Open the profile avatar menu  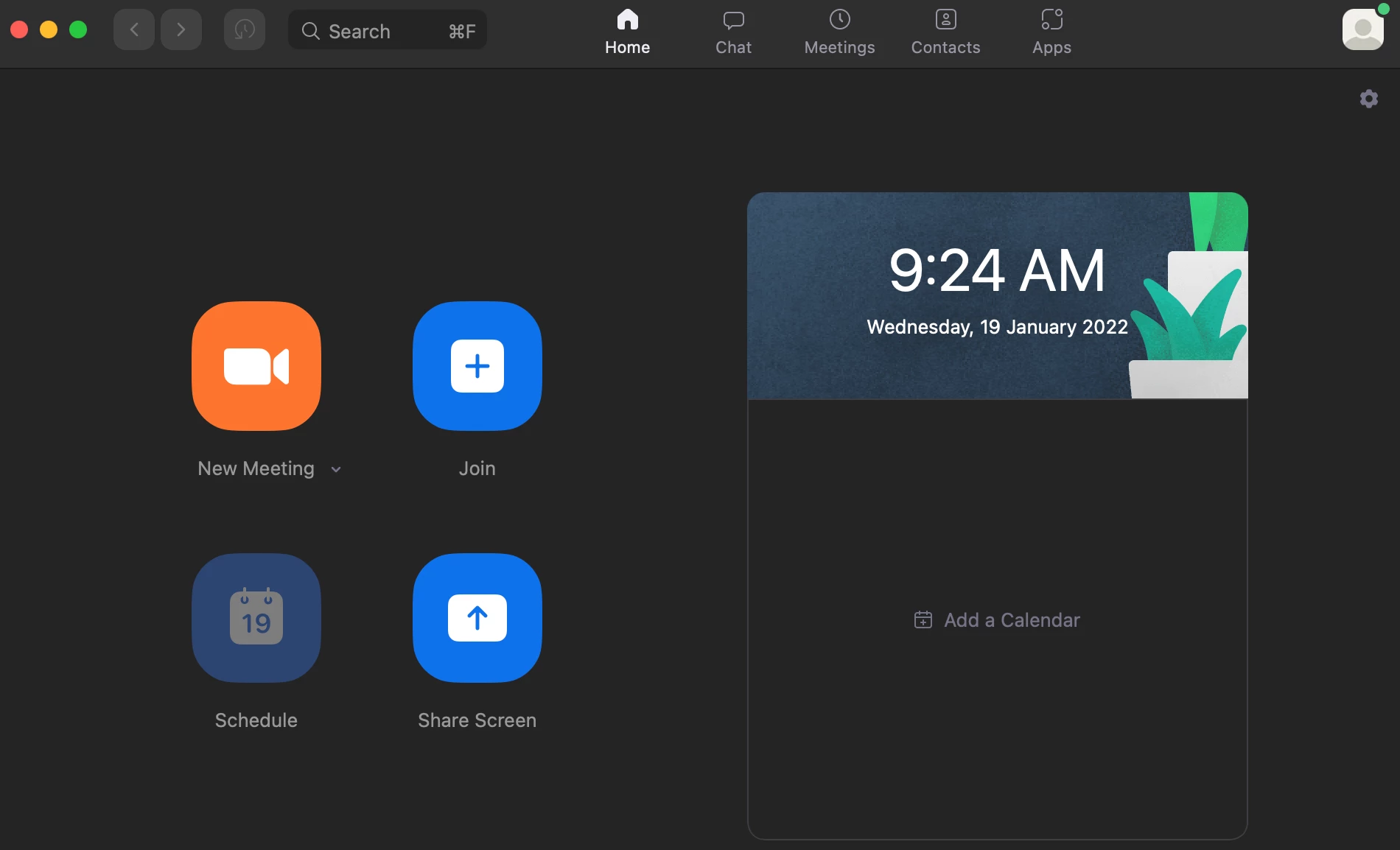[1363, 29]
